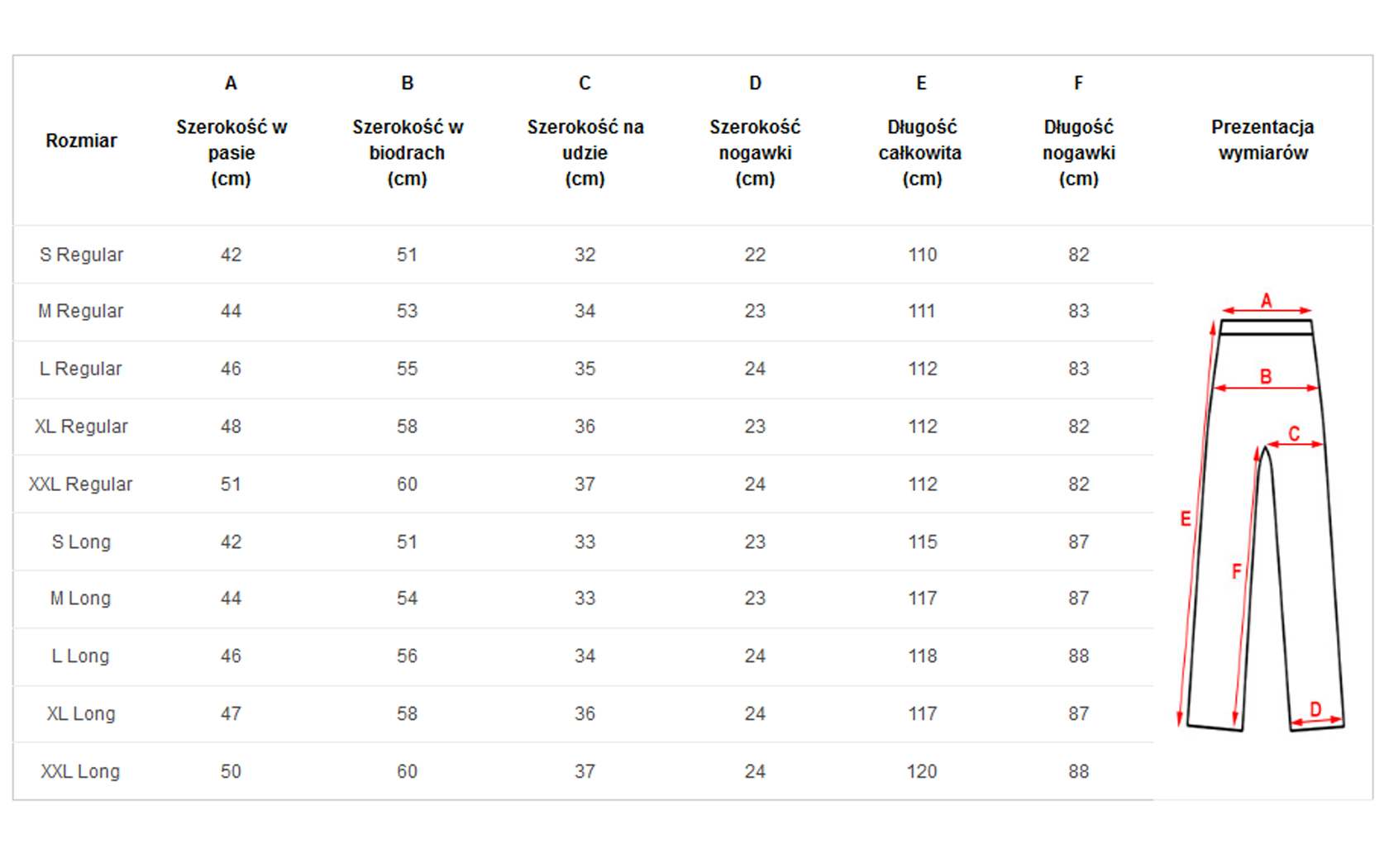
Task: Click the trousers waistband in the diagram
Action: pos(1266,327)
